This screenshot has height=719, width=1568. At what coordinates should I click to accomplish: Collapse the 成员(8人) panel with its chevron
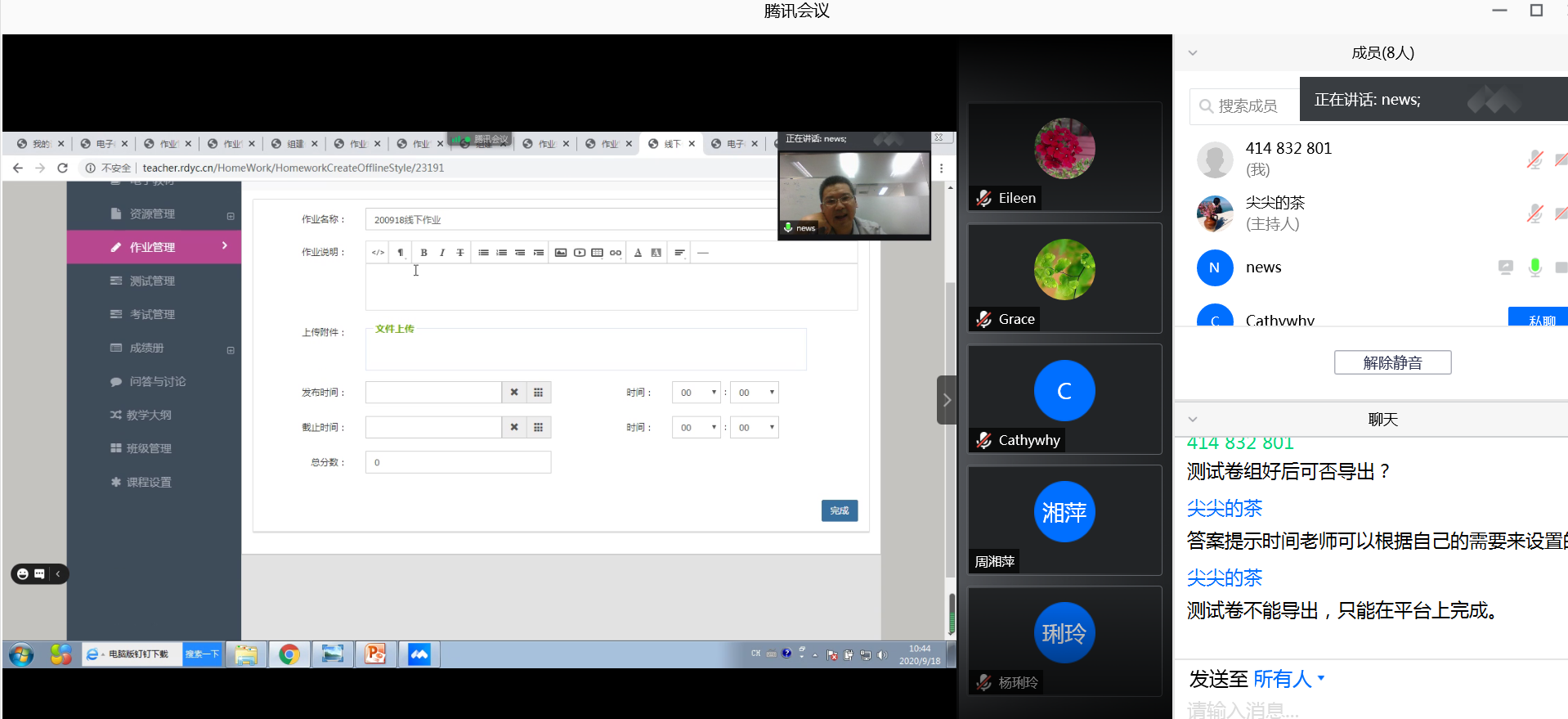point(1193,53)
